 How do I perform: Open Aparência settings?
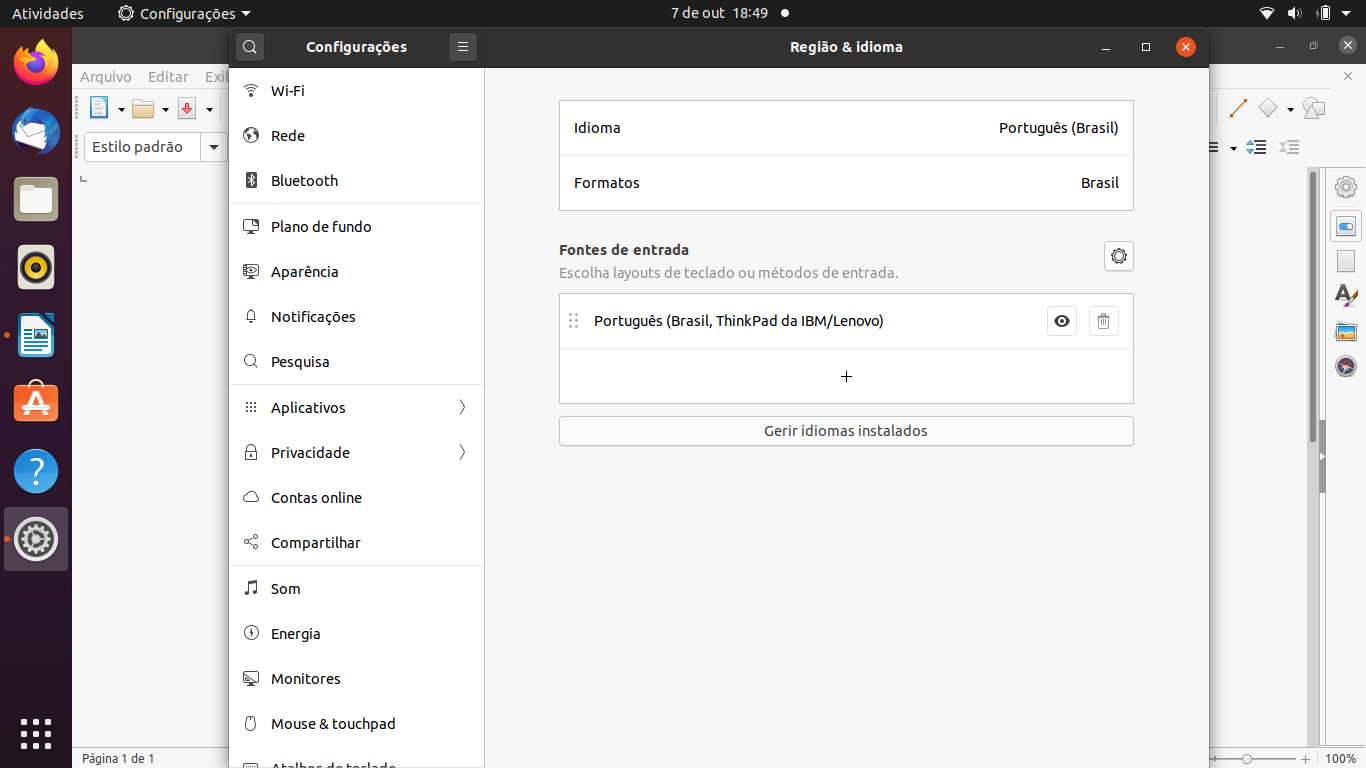(x=357, y=272)
